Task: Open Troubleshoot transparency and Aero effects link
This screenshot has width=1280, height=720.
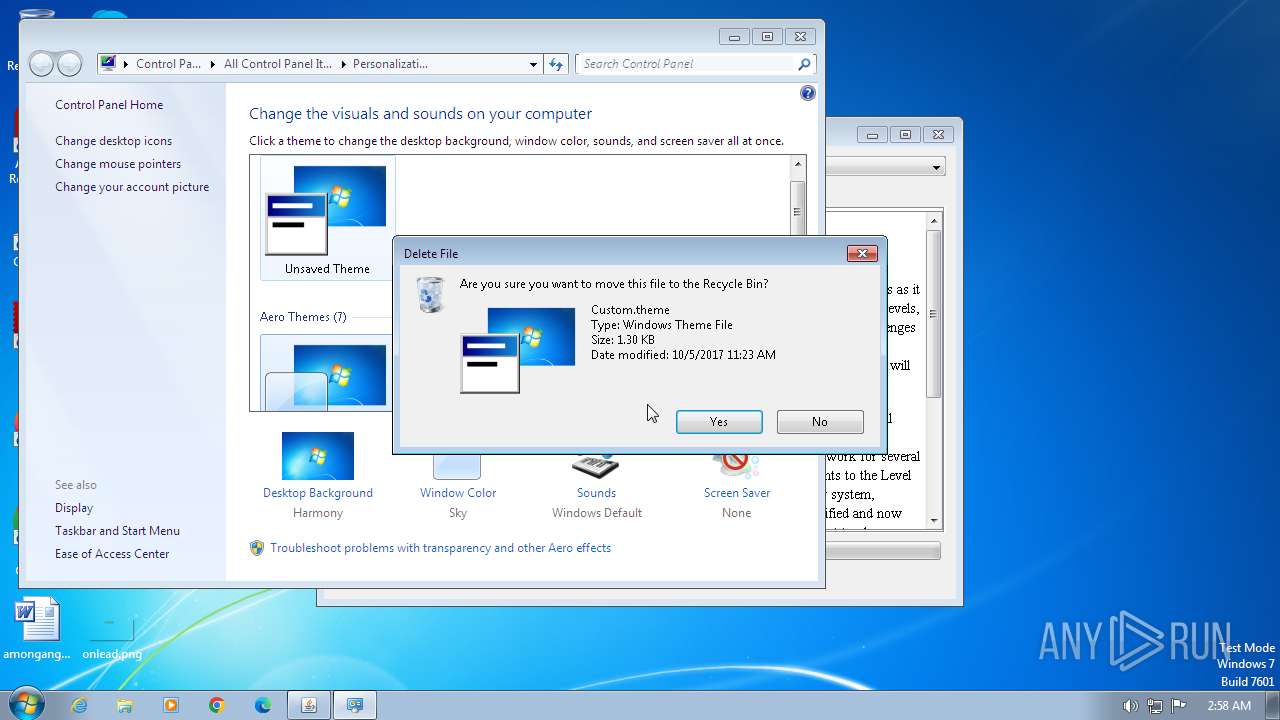Action: coord(440,548)
